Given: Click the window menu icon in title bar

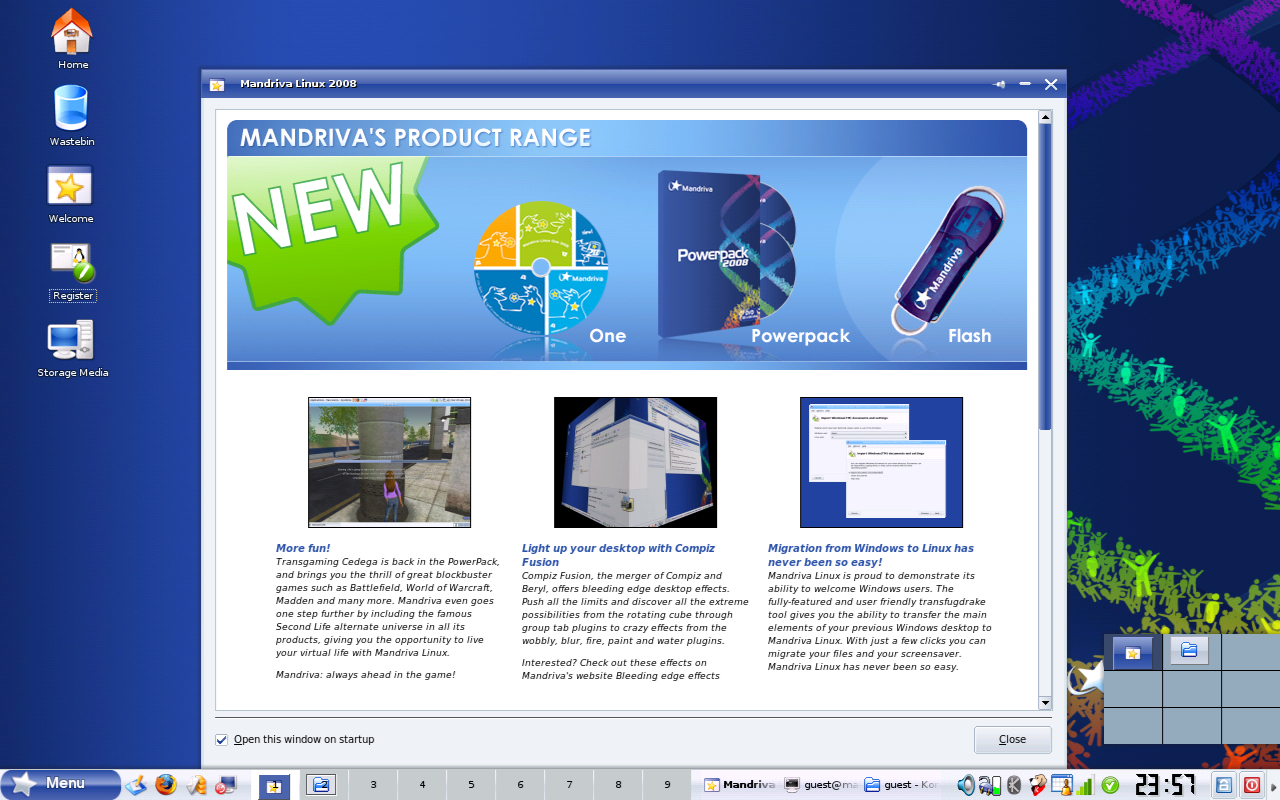Looking at the screenshot, I should click(x=217, y=84).
